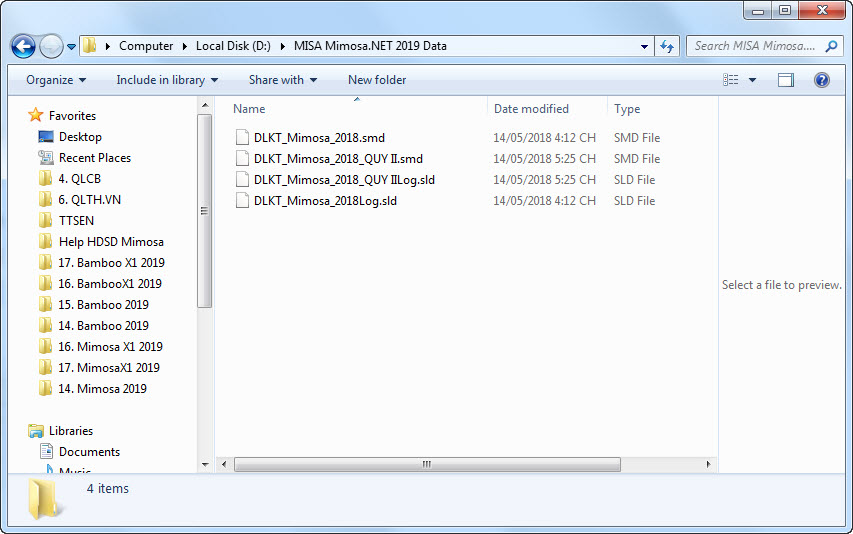
Task: Open 16. Mimosa X1 2019 folder
Action: [110, 347]
